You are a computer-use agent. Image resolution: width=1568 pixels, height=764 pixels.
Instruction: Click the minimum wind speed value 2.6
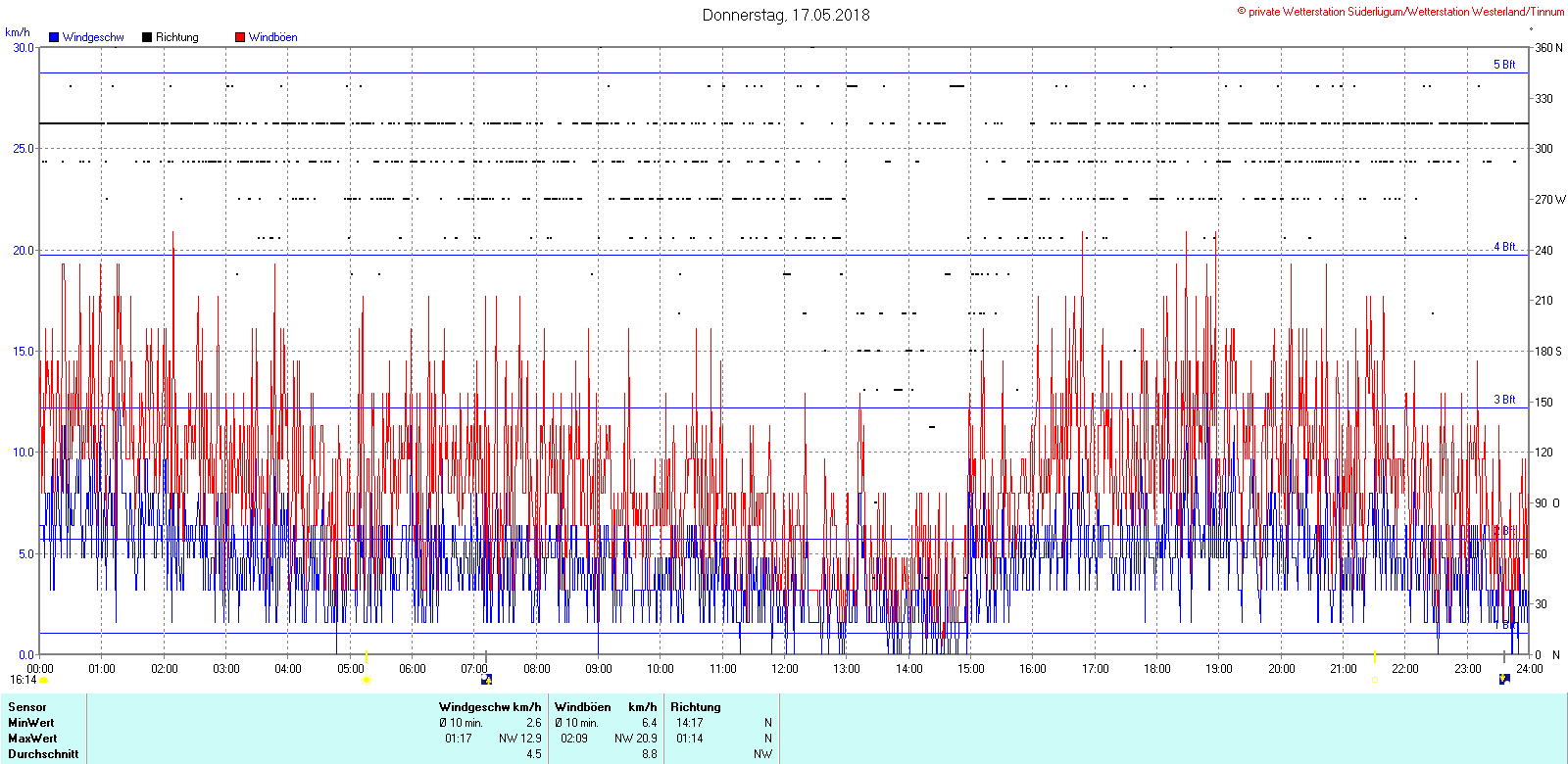[534, 723]
